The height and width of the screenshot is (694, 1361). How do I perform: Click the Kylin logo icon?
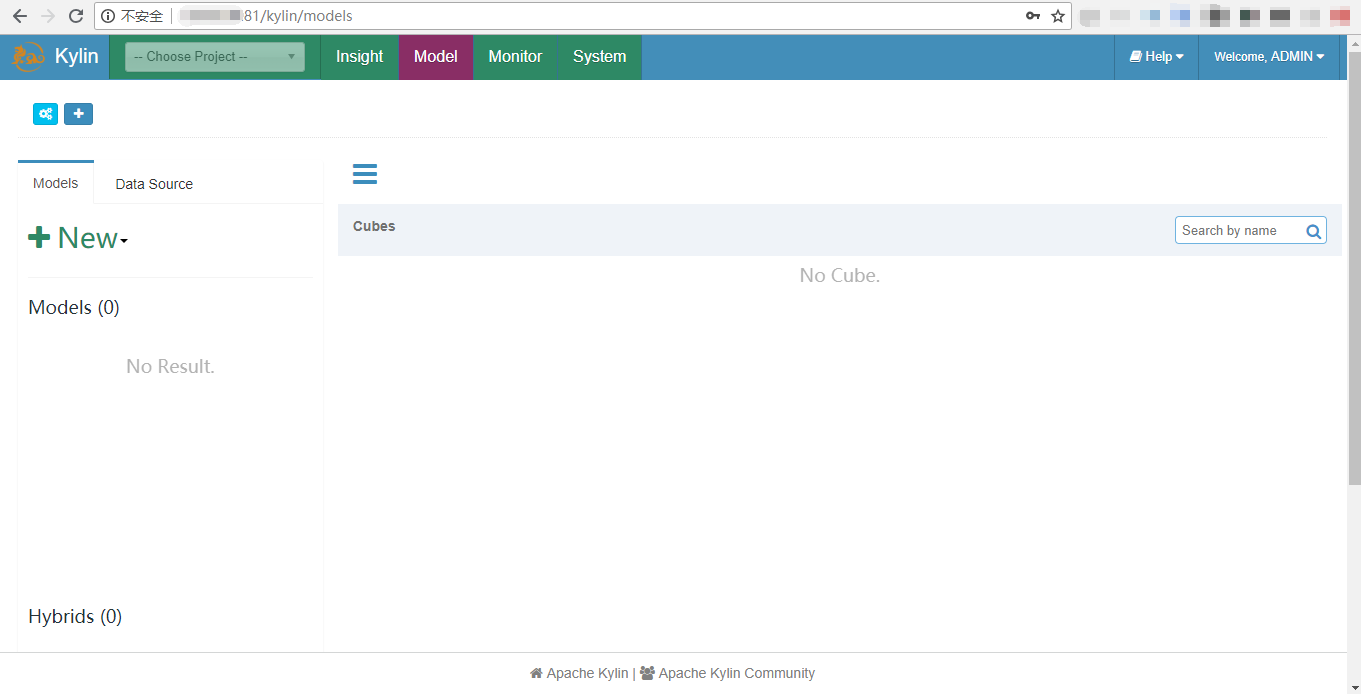click(29, 57)
